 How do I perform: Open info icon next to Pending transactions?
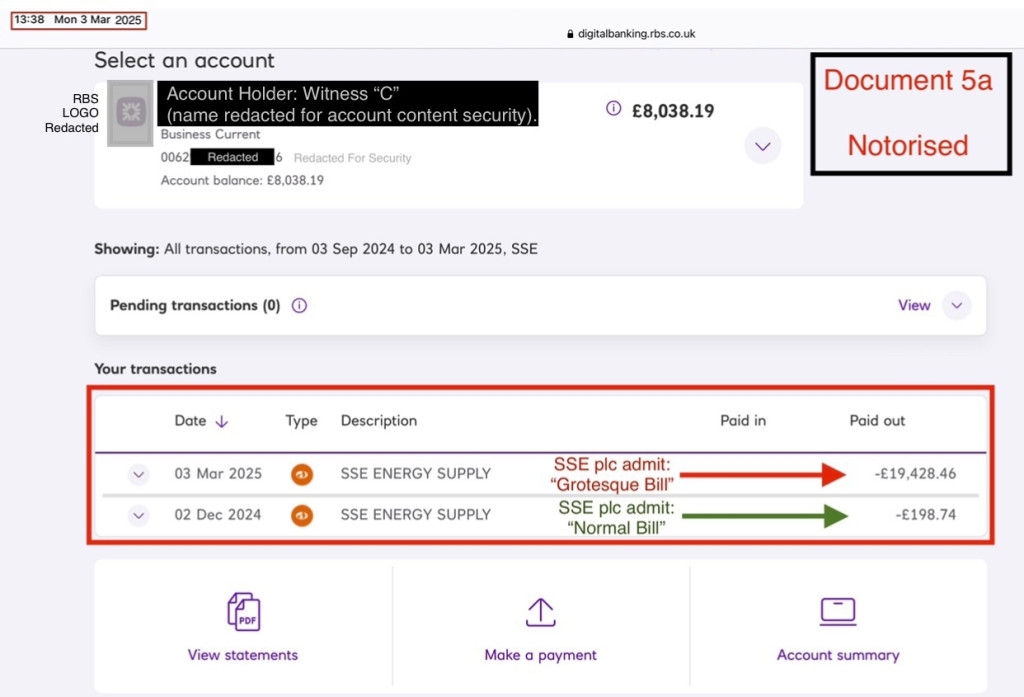point(299,306)
